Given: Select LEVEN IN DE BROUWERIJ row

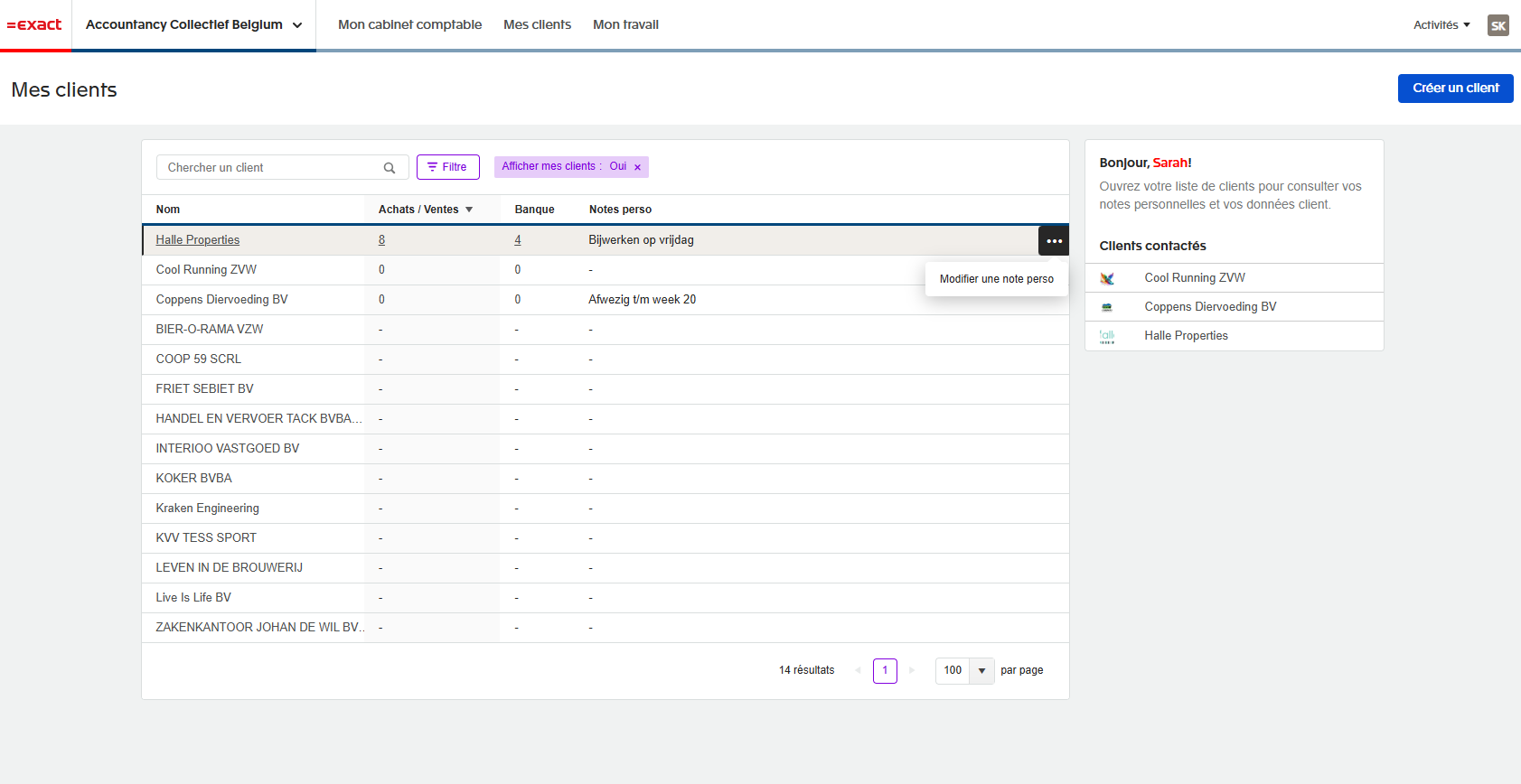Looking at the screenshot, I should click(x=605, y=568).
